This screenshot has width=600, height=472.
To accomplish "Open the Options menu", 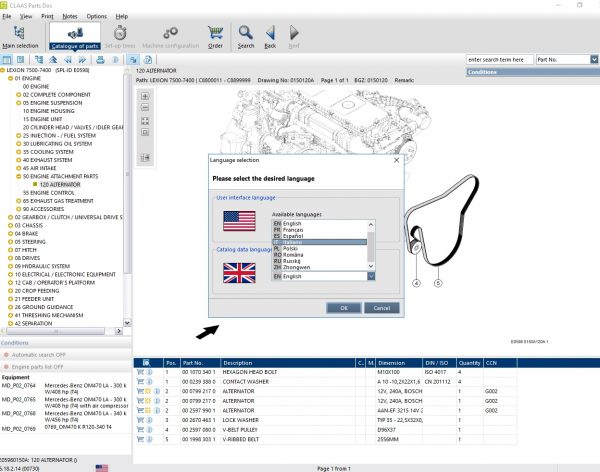I will 96,17.
